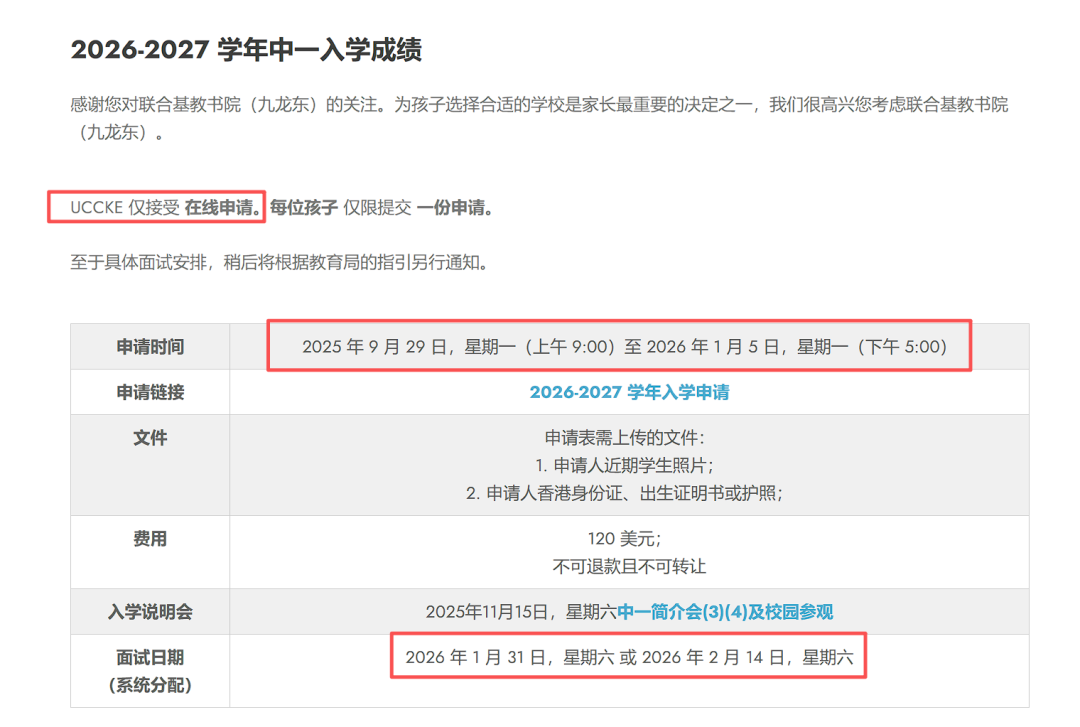Image resolution: width=1080 pixels, height=727 pixels.
Task: Select the 申请时间 table header
Action: click(150, 347)
